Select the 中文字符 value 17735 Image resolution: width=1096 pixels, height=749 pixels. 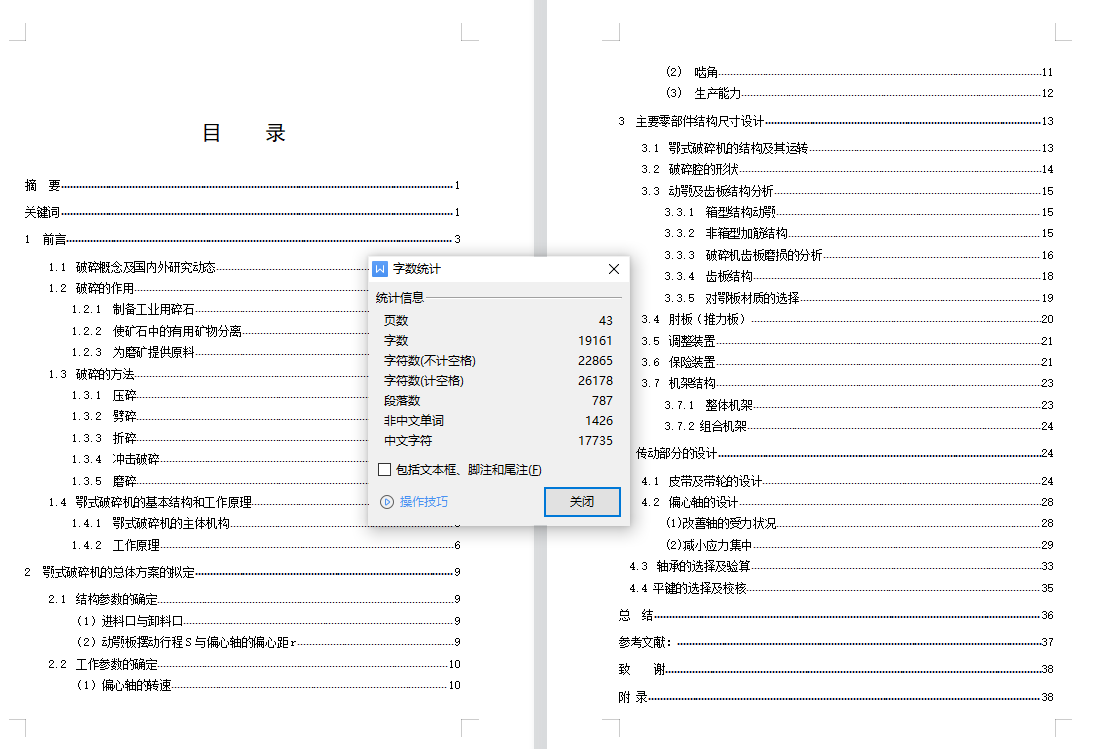[595, 441]
